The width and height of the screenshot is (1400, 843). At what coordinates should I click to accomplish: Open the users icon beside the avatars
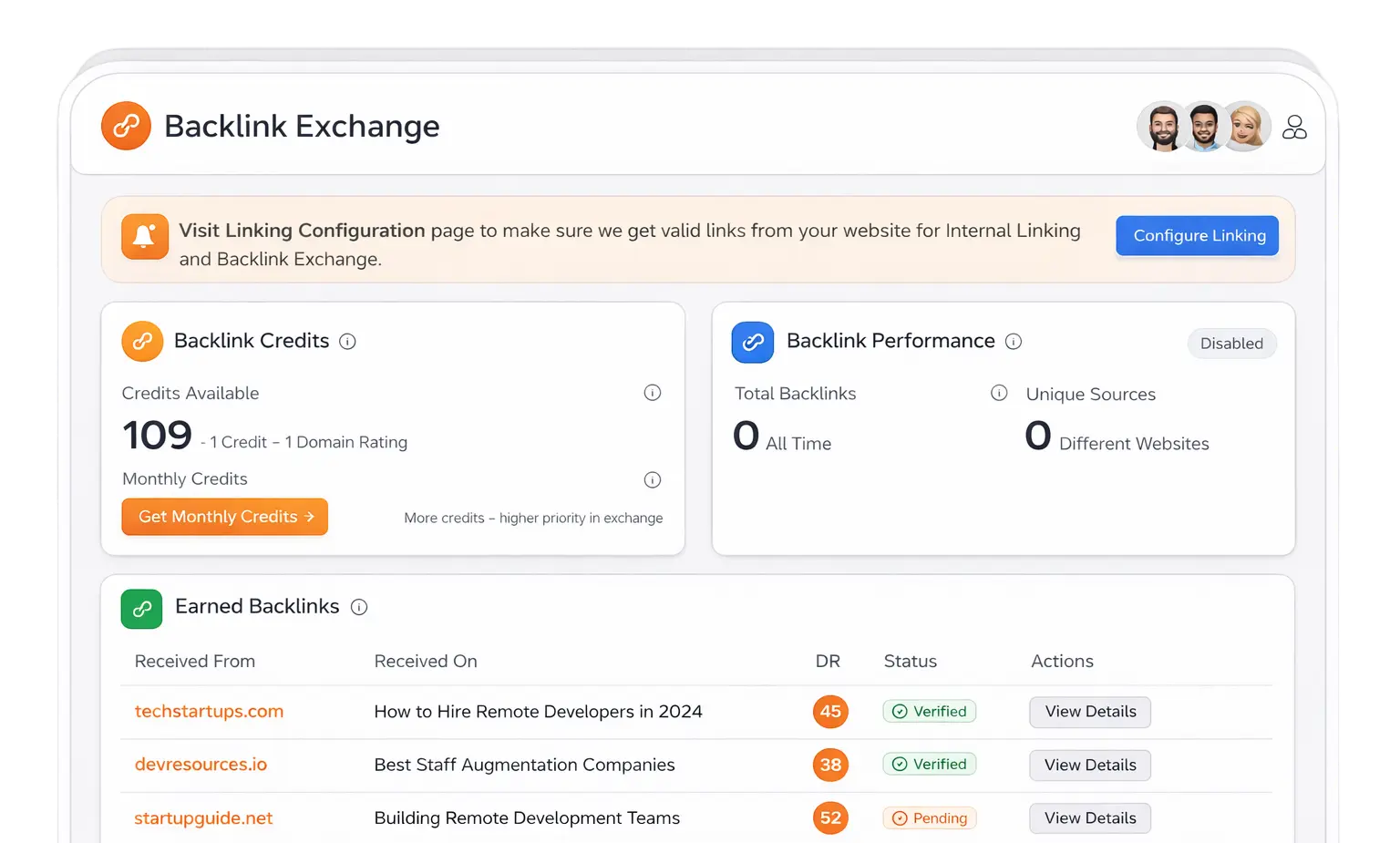1294,127
